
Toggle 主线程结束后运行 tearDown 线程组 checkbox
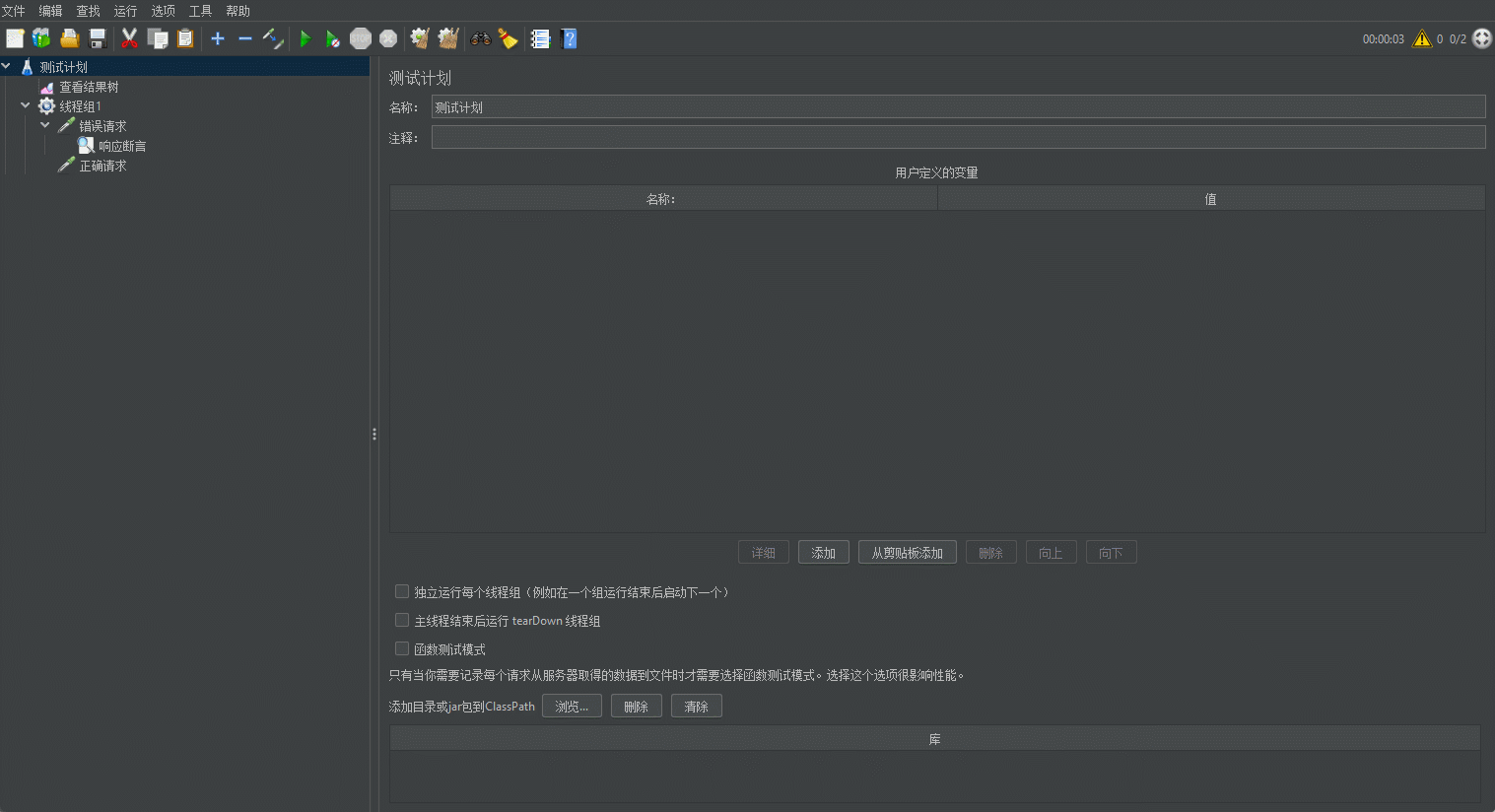pyautogui.click(x=402, y=620)
